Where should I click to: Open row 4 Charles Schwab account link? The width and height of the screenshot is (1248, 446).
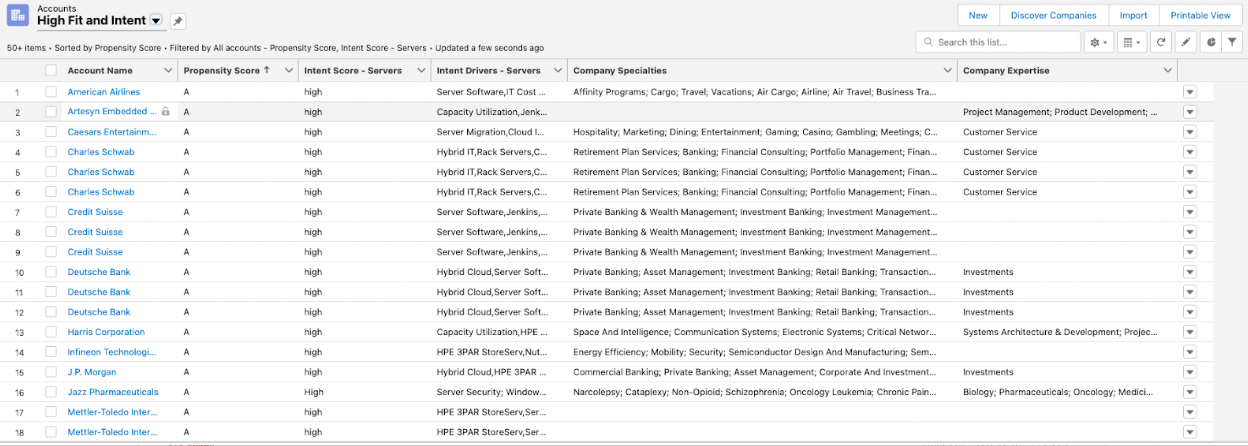pyautogui.click(x=101, y=152)
